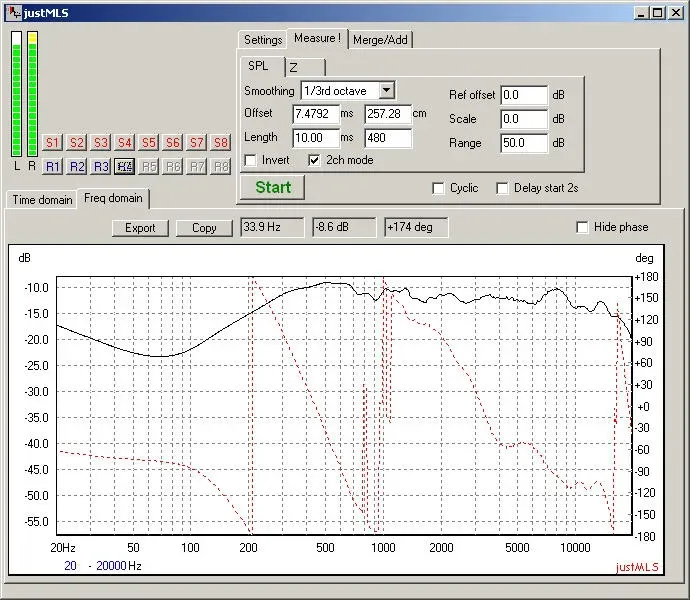This screenshot has height=600, width=690.
Task: Click the R channel level meter
Action: coord(32,94)
